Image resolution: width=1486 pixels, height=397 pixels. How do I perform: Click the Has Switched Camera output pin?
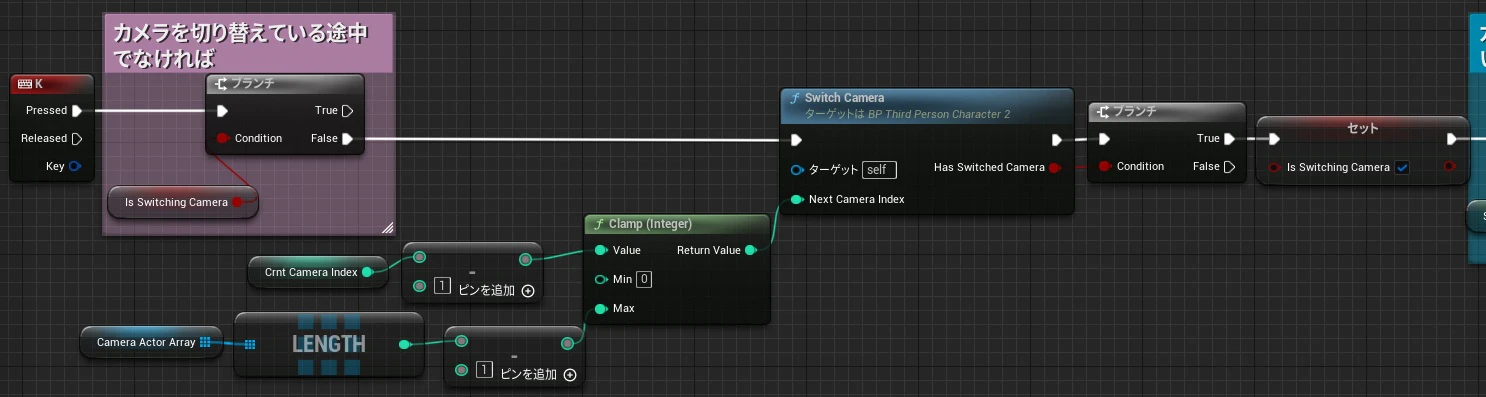click(1056, 167)
